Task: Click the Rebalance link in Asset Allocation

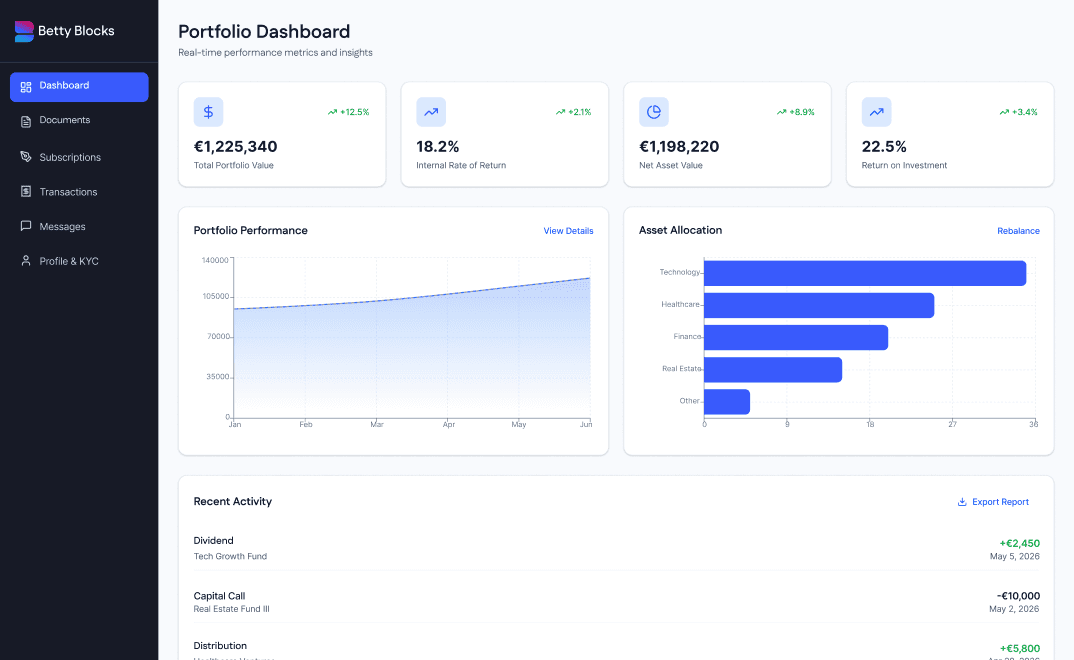Action: [x=1018, y=231]
